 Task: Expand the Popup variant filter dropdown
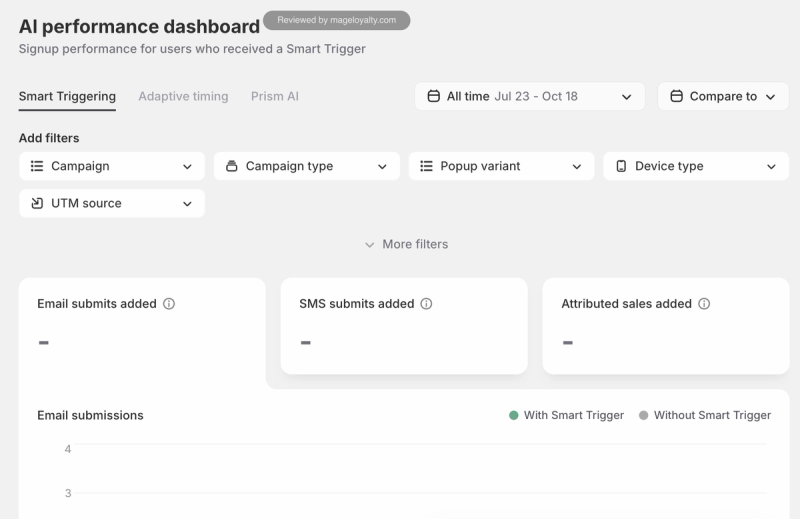[501, 166]
